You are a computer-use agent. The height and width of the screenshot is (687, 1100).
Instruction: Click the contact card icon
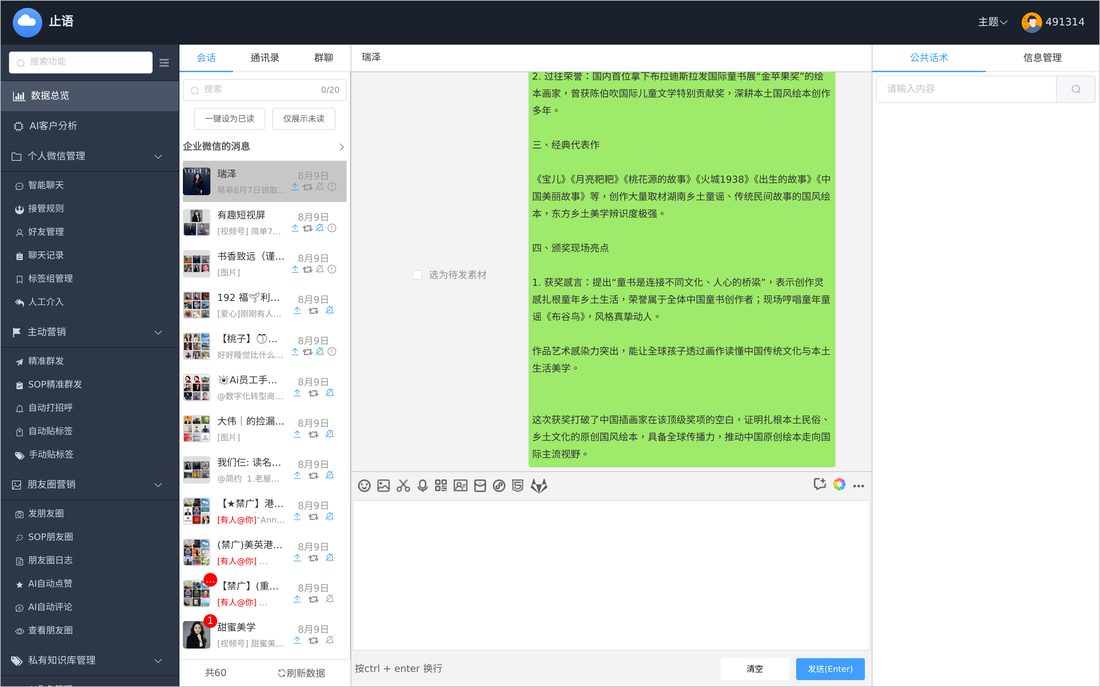tap(460, 486)
